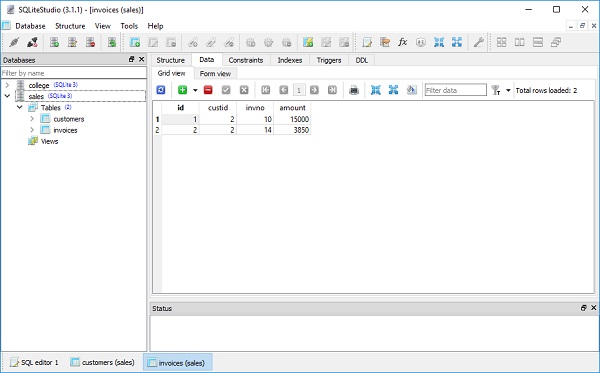Insert a new row with green plus
This screenshot has width=600, height=373.
[183, 90]
